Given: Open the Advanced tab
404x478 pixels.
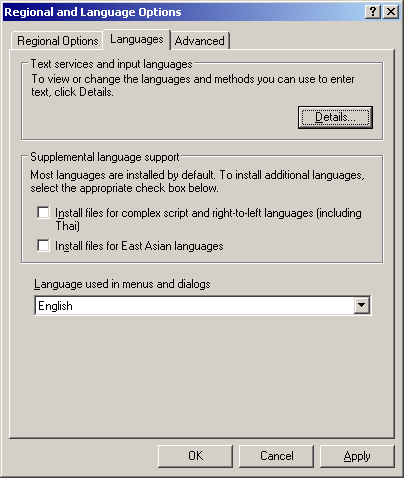Looking at the screenshot, I should coord(200,41).
